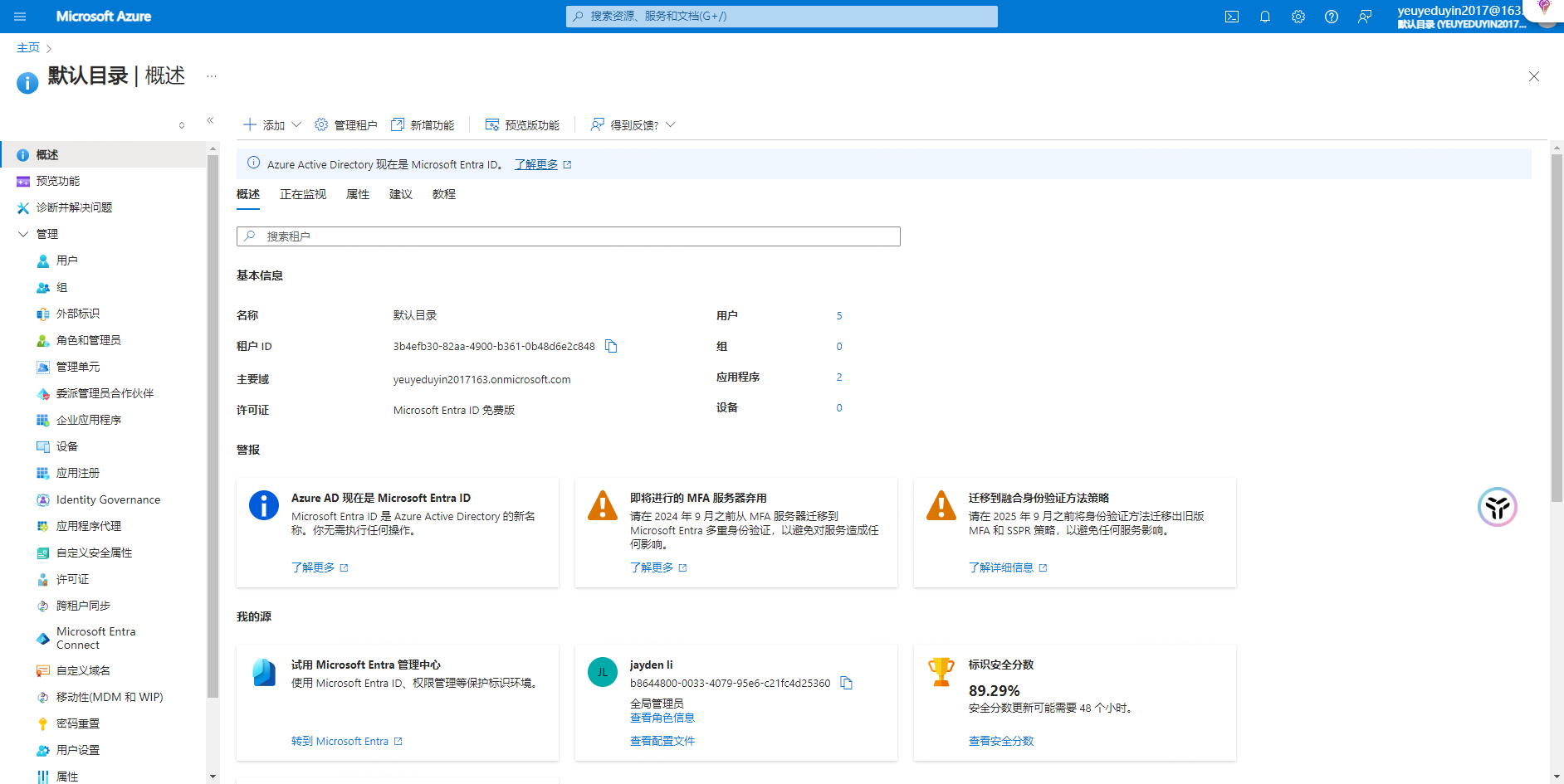Open 应用注册 in sidebar
The image size is (1564, 784).
(x=77, y=473)
